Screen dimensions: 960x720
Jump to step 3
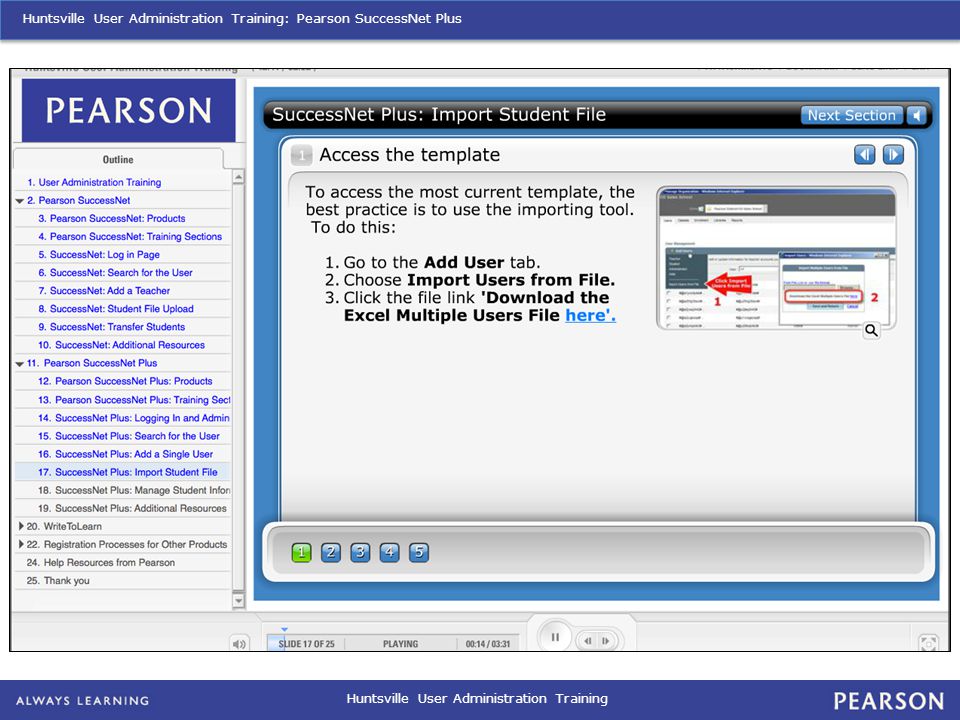360,552
